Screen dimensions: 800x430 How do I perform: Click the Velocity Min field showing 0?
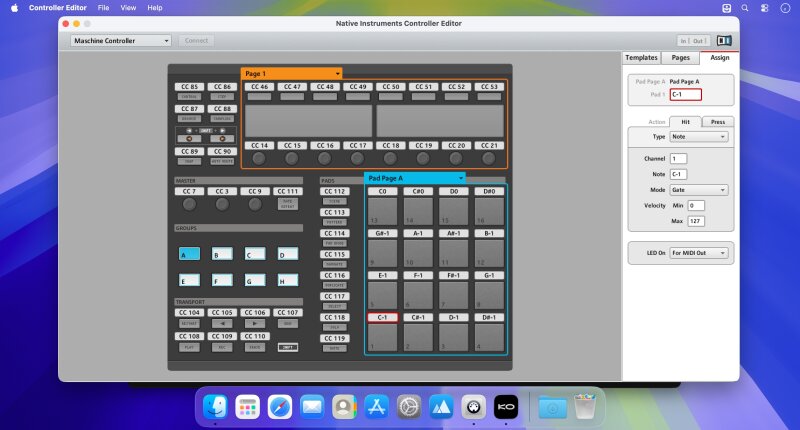pos(696,206)
